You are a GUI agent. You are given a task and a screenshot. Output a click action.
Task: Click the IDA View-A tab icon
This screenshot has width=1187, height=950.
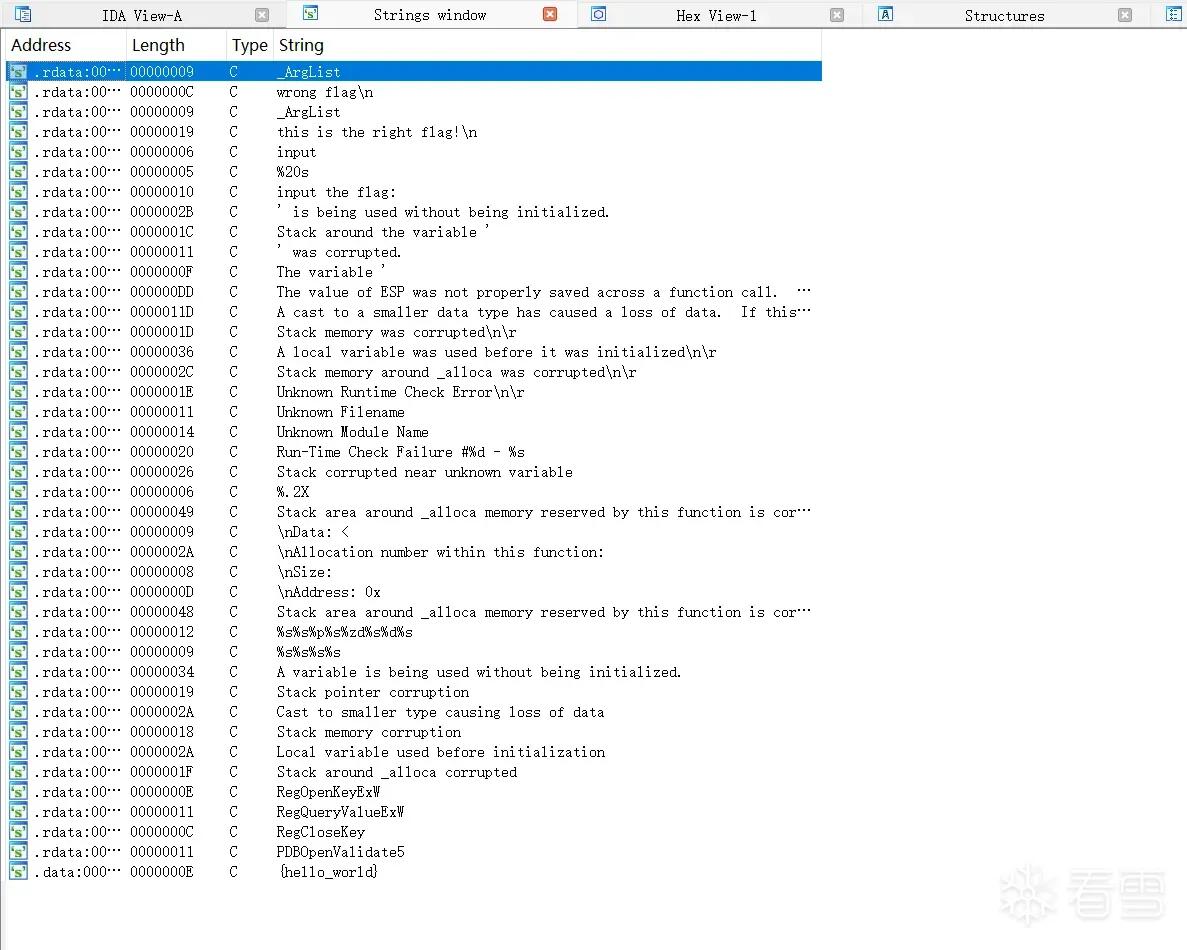pyautogui.click(x=23, y=14)
